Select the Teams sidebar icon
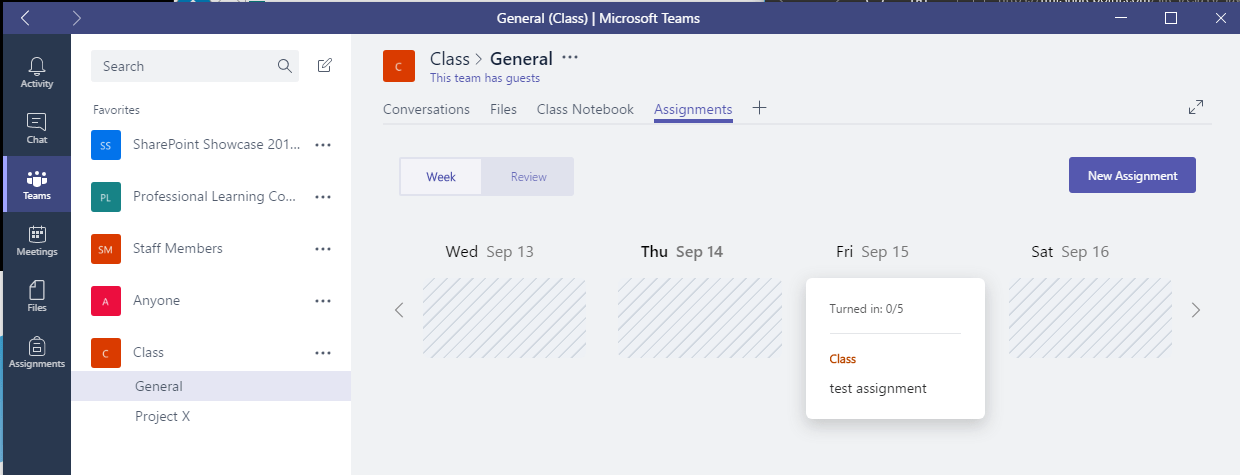The height and width of the screenshot is (475, 1240). [x=37, y=185]
